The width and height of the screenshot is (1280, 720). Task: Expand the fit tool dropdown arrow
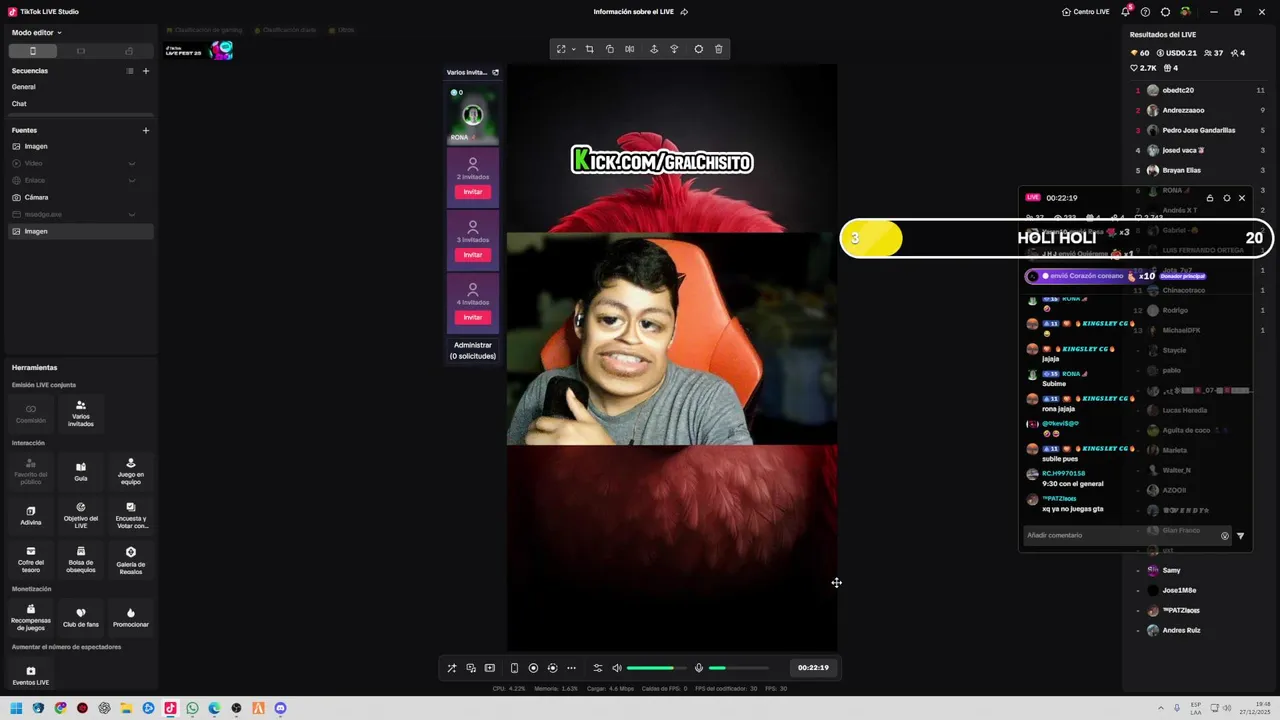pos(573,49)
